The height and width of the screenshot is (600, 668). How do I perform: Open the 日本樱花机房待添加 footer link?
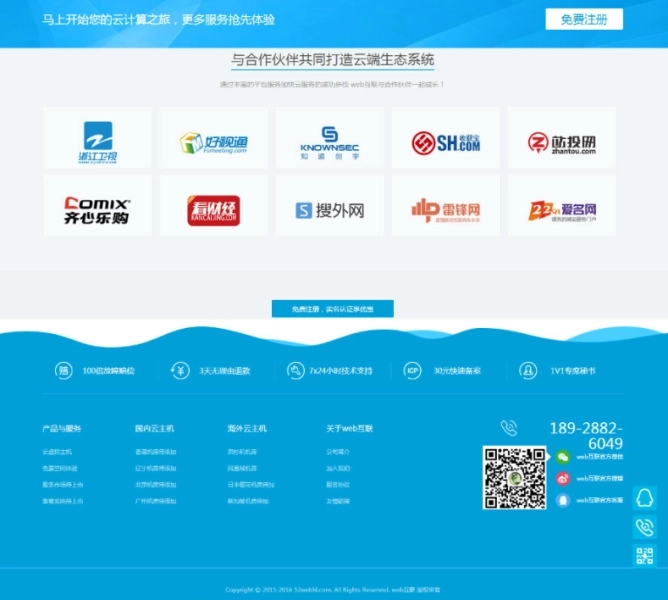(x=251, y=485)
